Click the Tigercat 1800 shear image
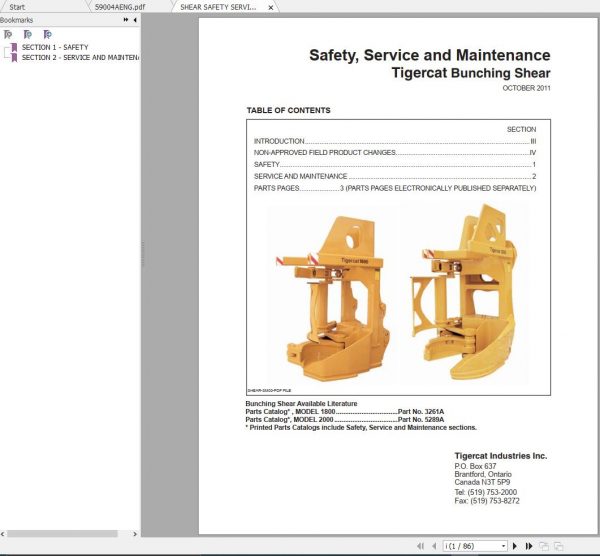Screen dimensions: 600x556 point(331,298)
